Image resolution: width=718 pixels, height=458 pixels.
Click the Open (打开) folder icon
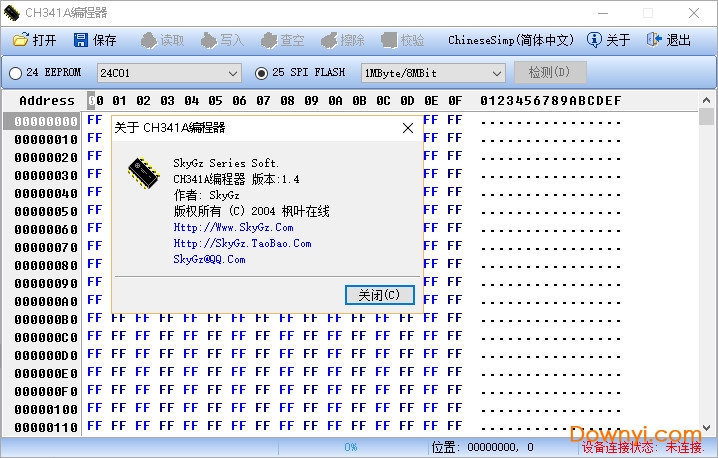tap(20, 40)
